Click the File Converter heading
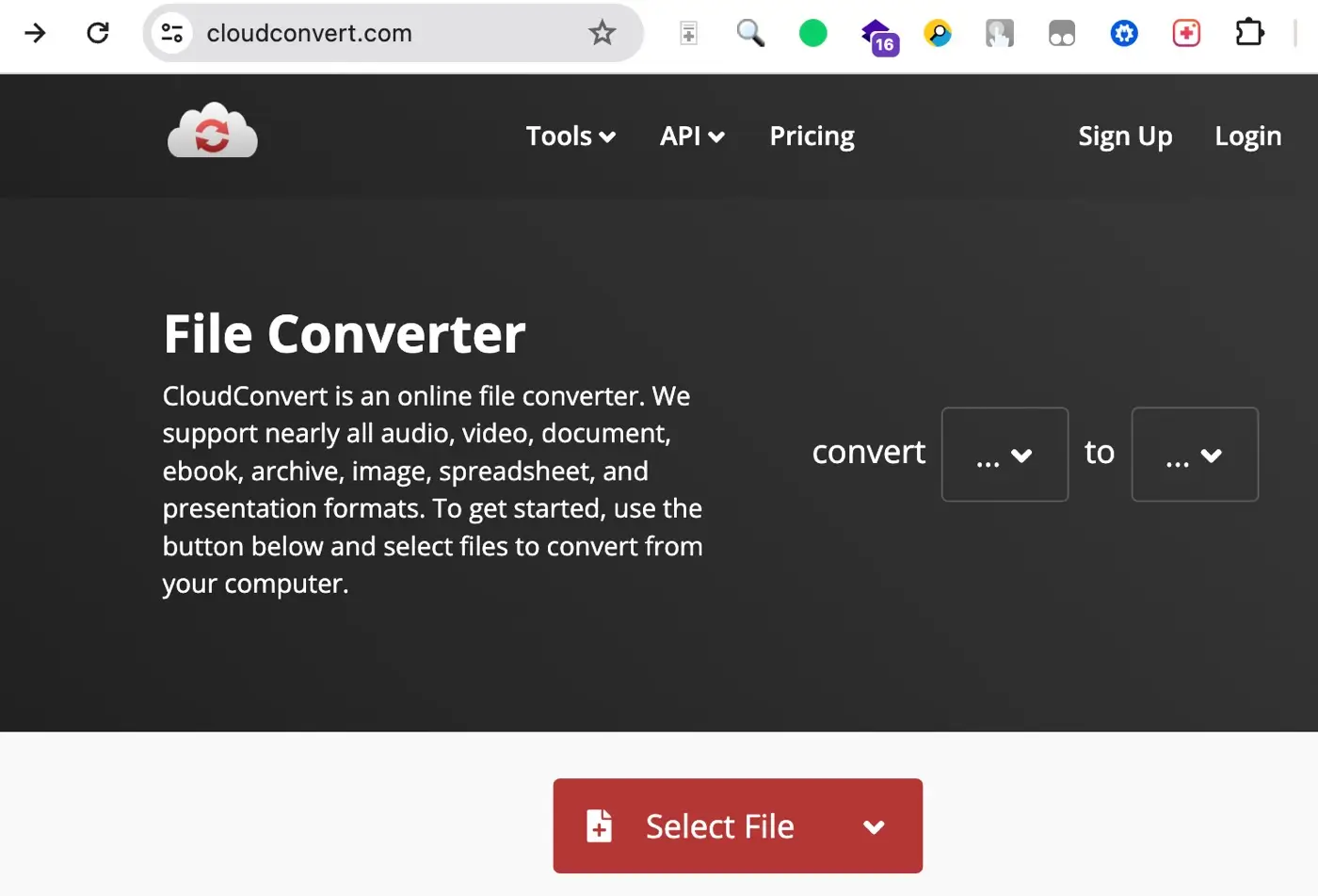Screen dimensions: 1318x896 (345, 334)
